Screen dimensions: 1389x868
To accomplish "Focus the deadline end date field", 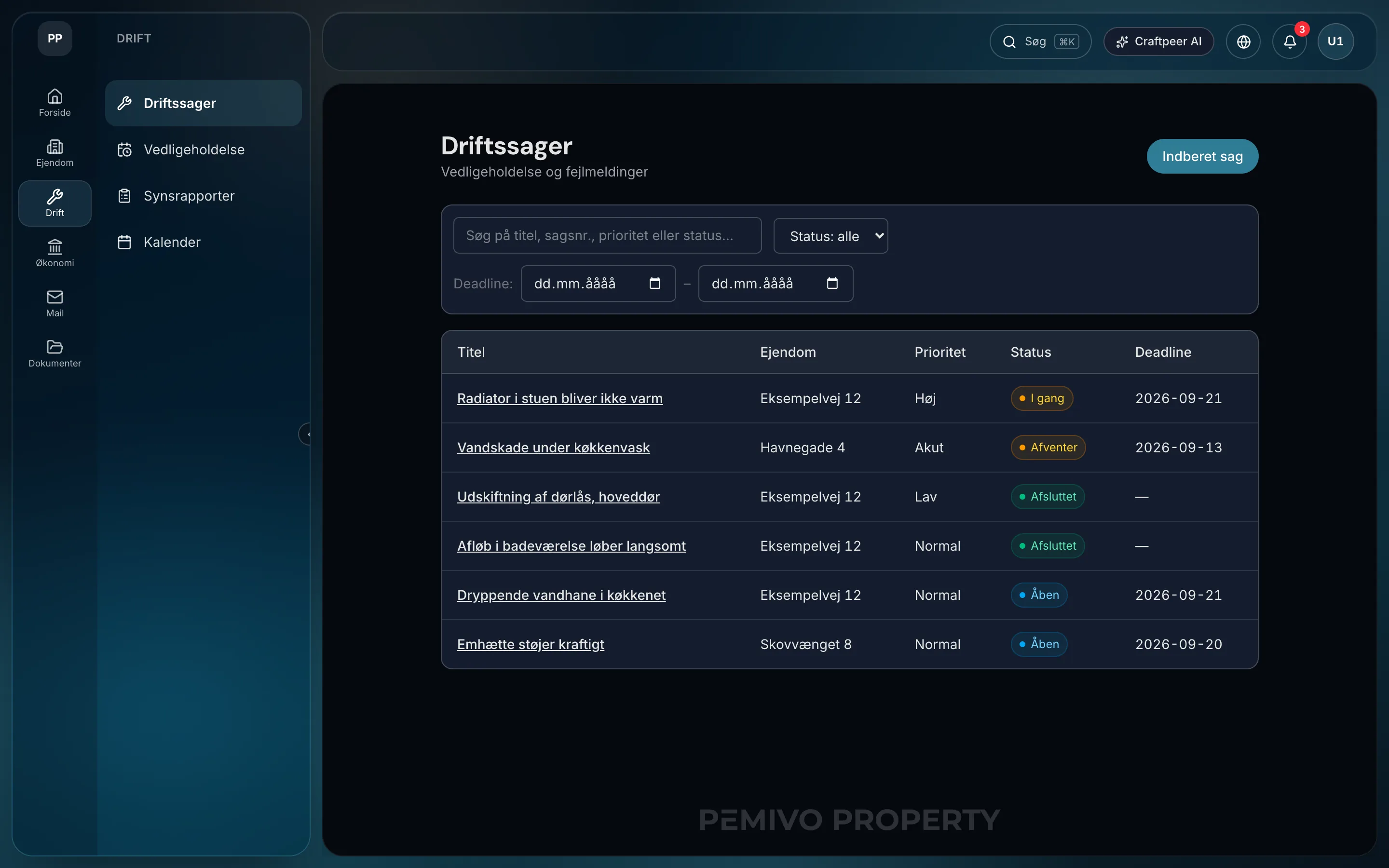I will [x=776, y=283].
